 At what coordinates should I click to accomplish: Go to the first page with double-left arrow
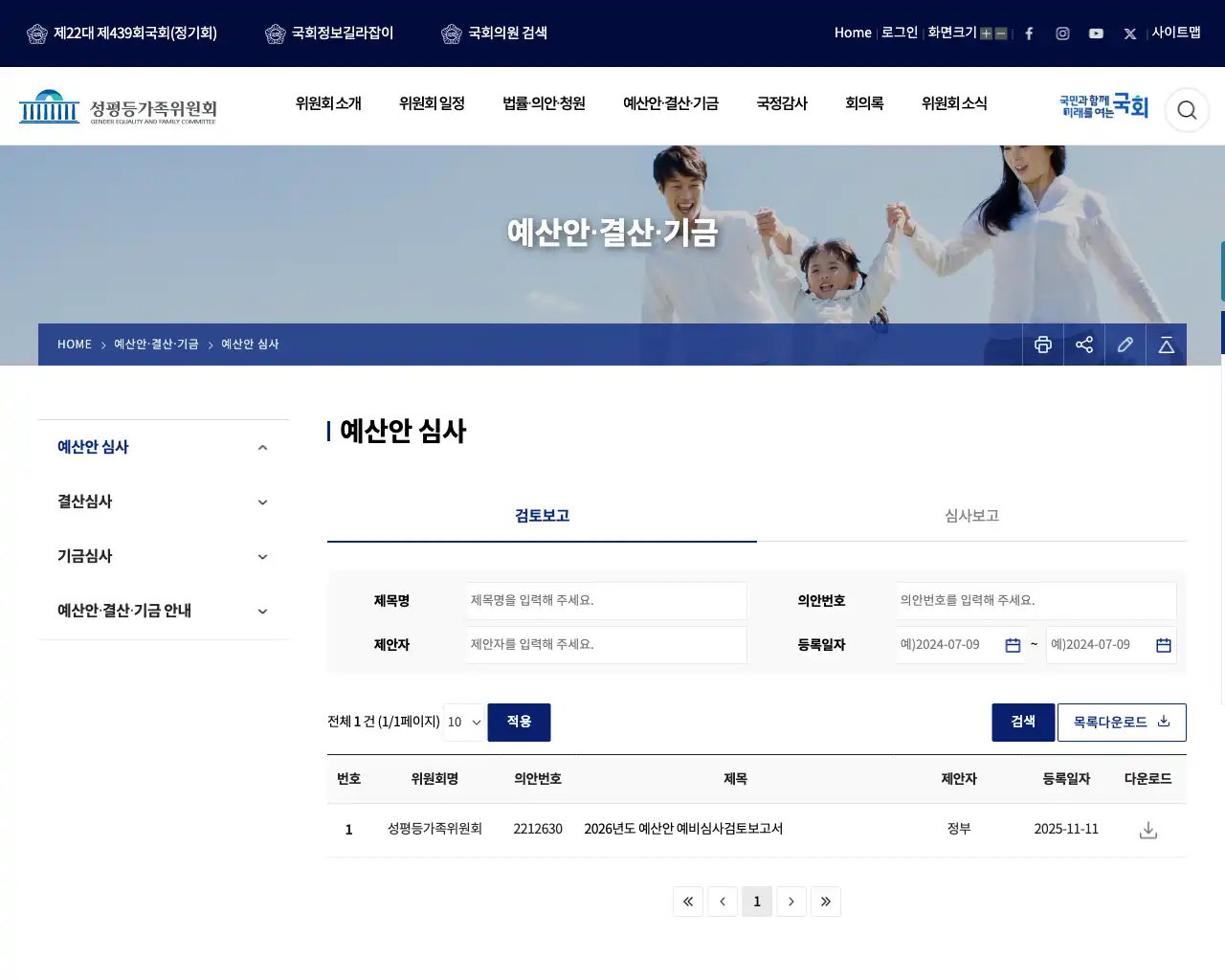click(x=688, y=902)
